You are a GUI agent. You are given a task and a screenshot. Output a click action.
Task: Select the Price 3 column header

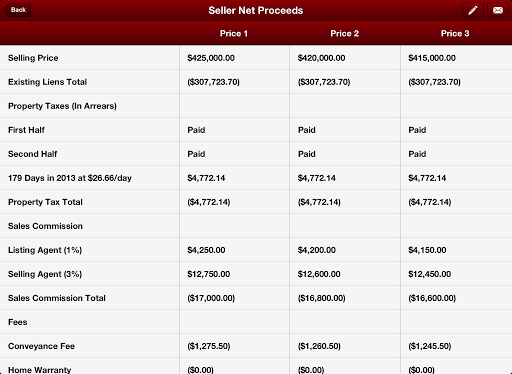coord(455,33)
